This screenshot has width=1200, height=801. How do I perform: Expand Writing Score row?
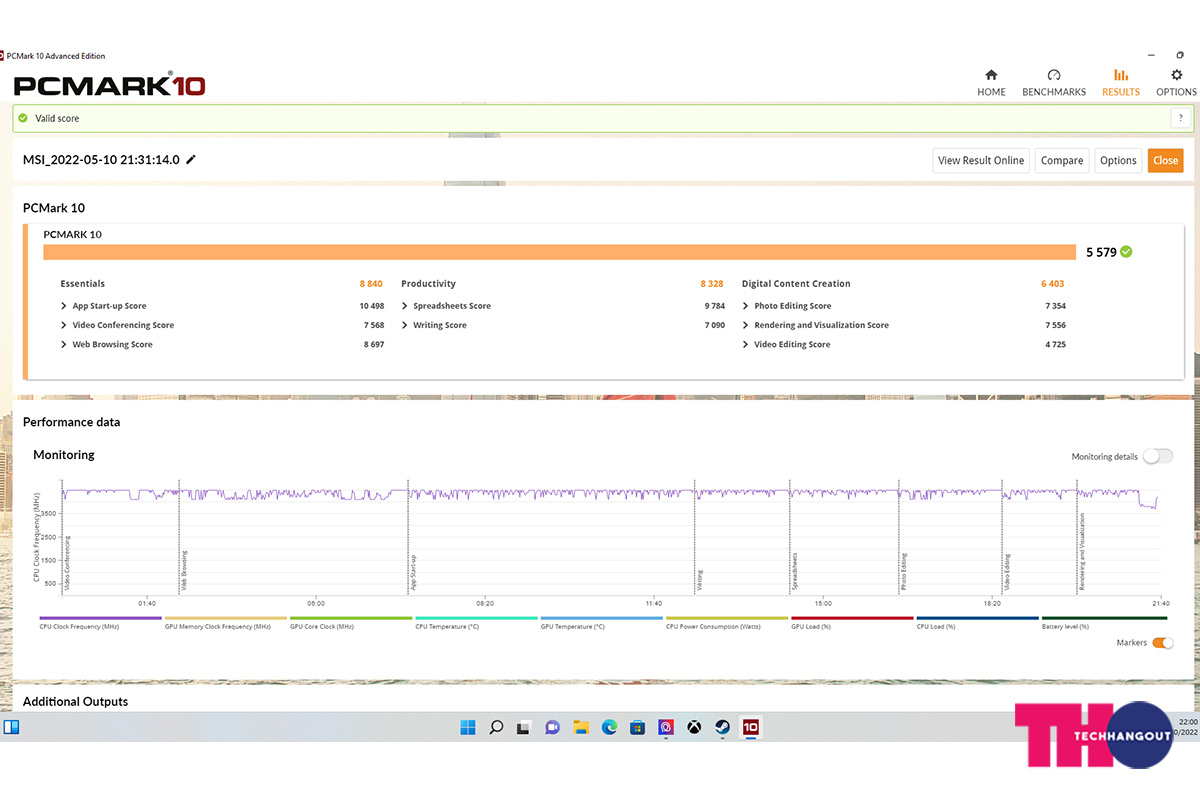(405, 325)
